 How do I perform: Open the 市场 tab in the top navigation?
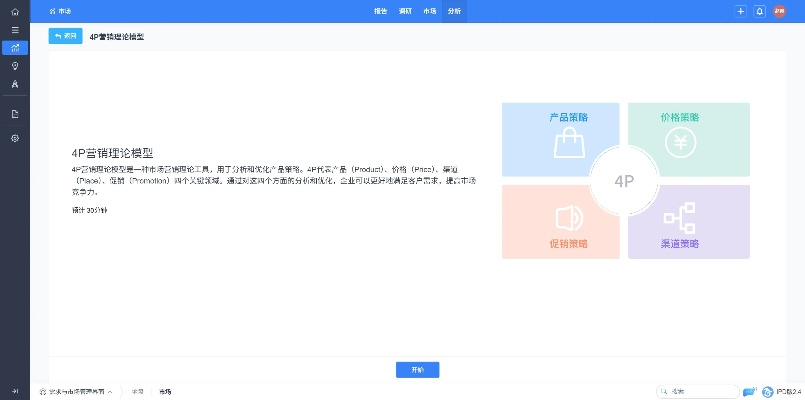pos(430,11)
